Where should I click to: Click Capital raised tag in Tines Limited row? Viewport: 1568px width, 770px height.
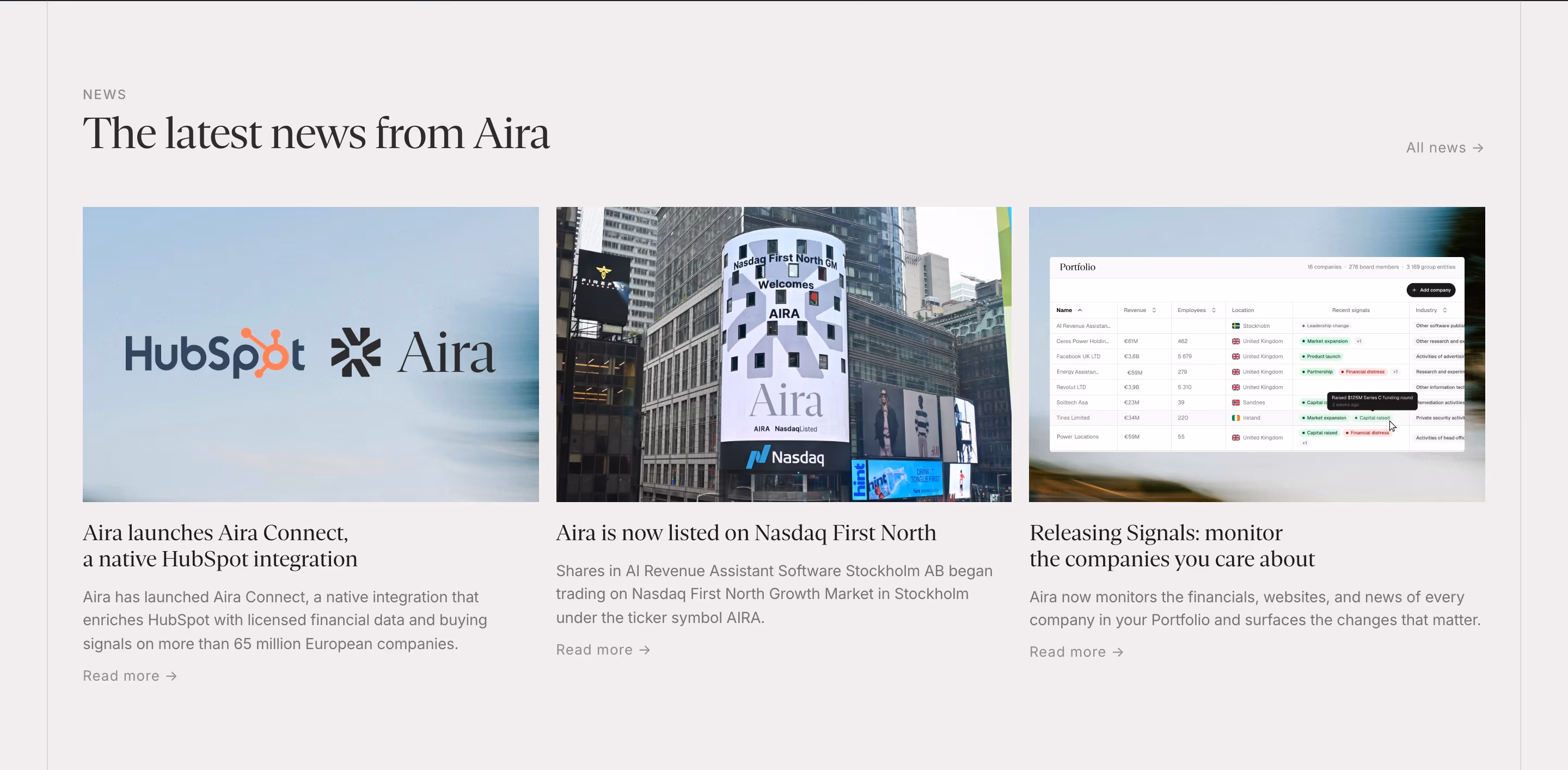pyautogui.click(x=1372, y=418)
